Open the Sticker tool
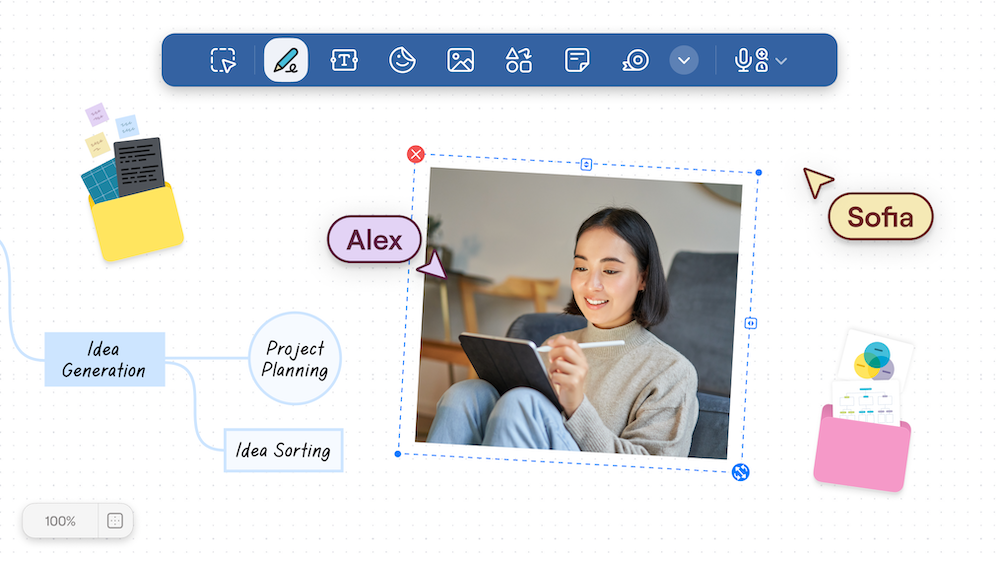The image size is (1000, 563). click(402, 60)
